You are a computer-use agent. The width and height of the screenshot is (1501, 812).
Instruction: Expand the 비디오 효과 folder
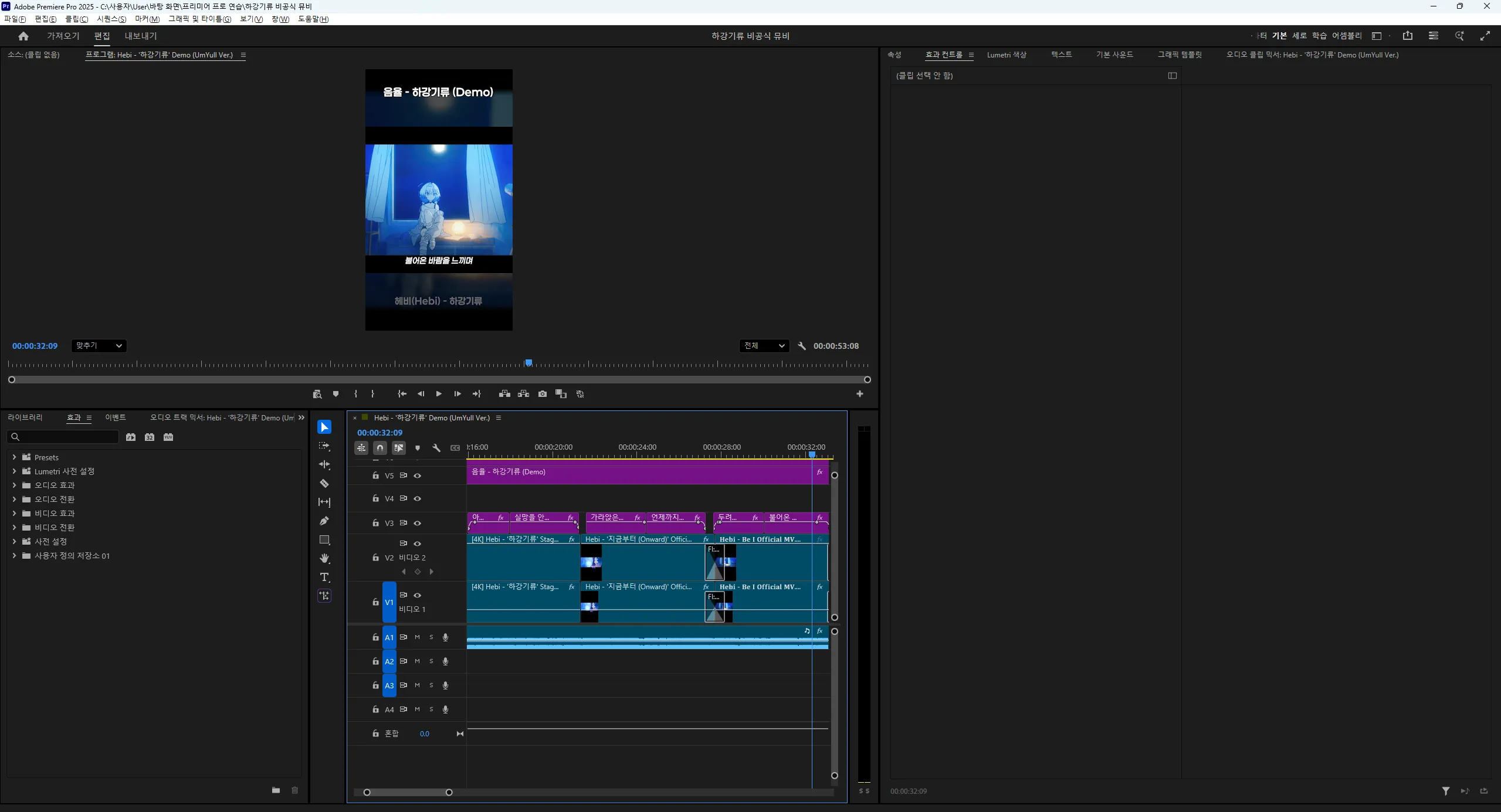pos(14,513)
